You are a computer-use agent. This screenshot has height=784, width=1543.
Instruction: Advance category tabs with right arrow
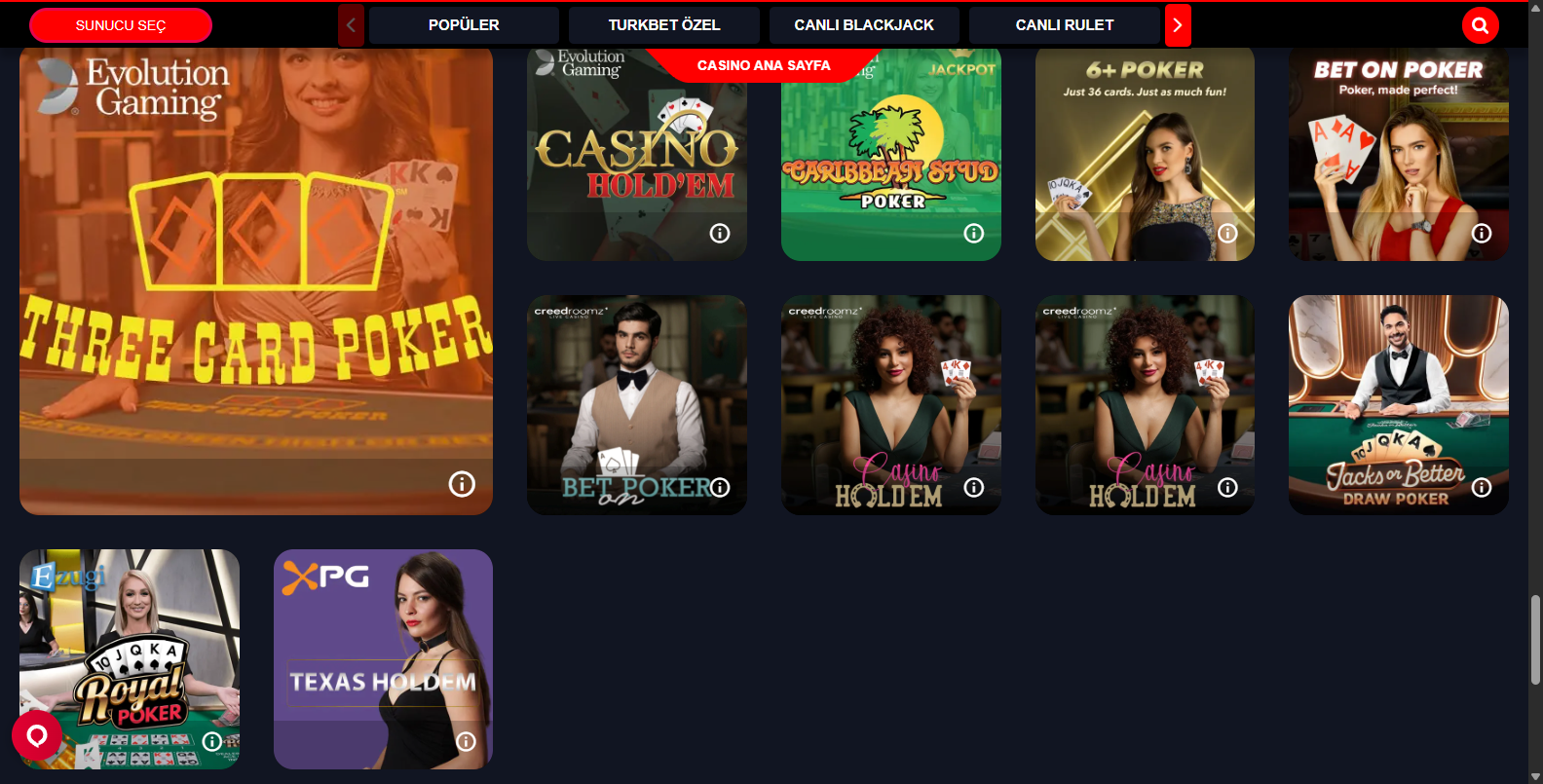tap(1178, 25)
